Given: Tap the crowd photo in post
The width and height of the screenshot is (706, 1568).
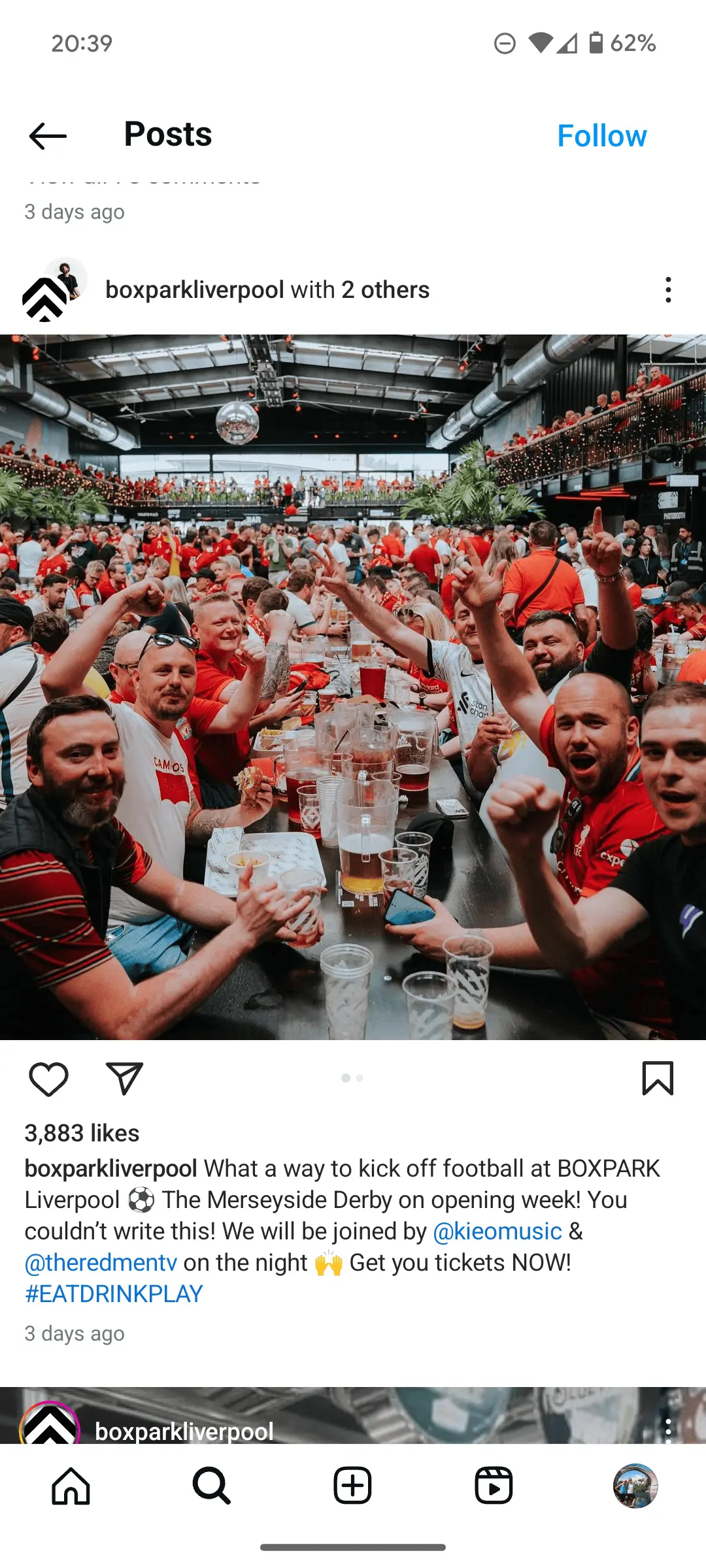Looking at the screenshot, I should (x=353, y=687).
